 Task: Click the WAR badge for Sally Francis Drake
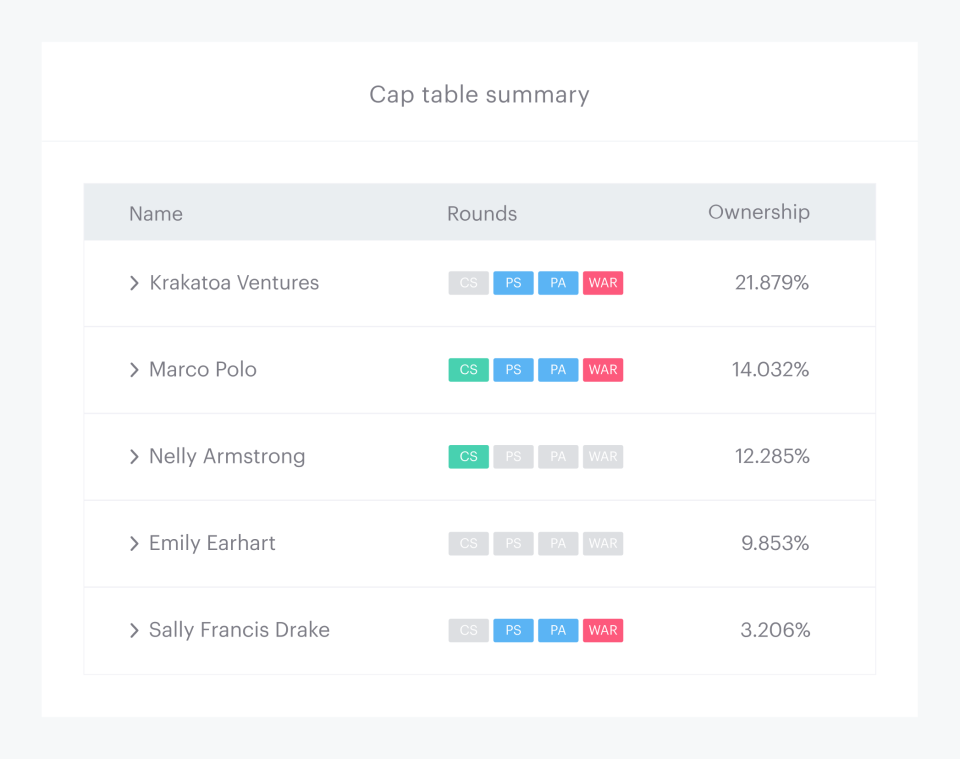pos(602,630)
